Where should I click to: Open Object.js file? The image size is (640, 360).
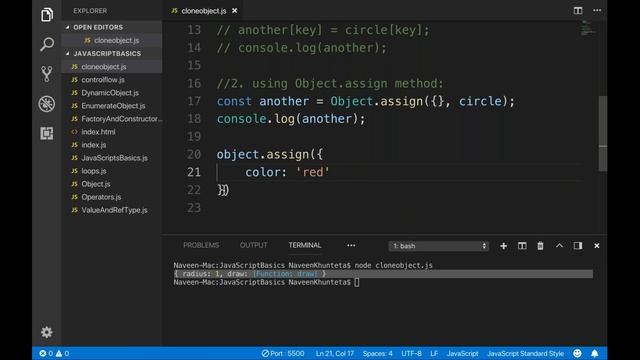(x=112, y=184)
